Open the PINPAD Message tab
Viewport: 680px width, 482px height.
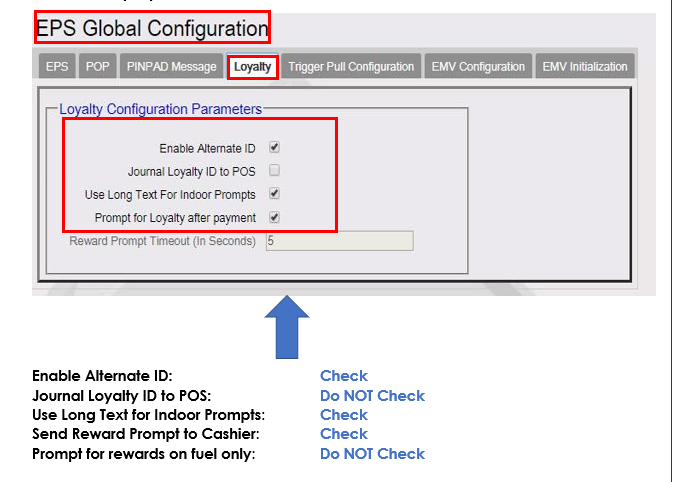pos(171,66)
